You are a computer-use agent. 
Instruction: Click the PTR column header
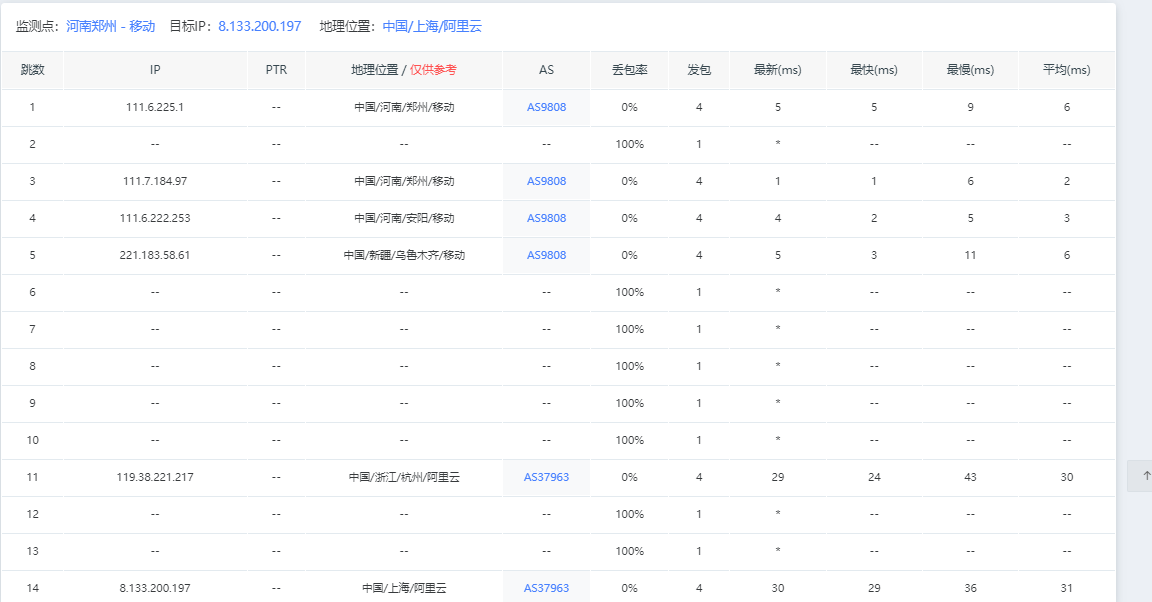(276, 70)
